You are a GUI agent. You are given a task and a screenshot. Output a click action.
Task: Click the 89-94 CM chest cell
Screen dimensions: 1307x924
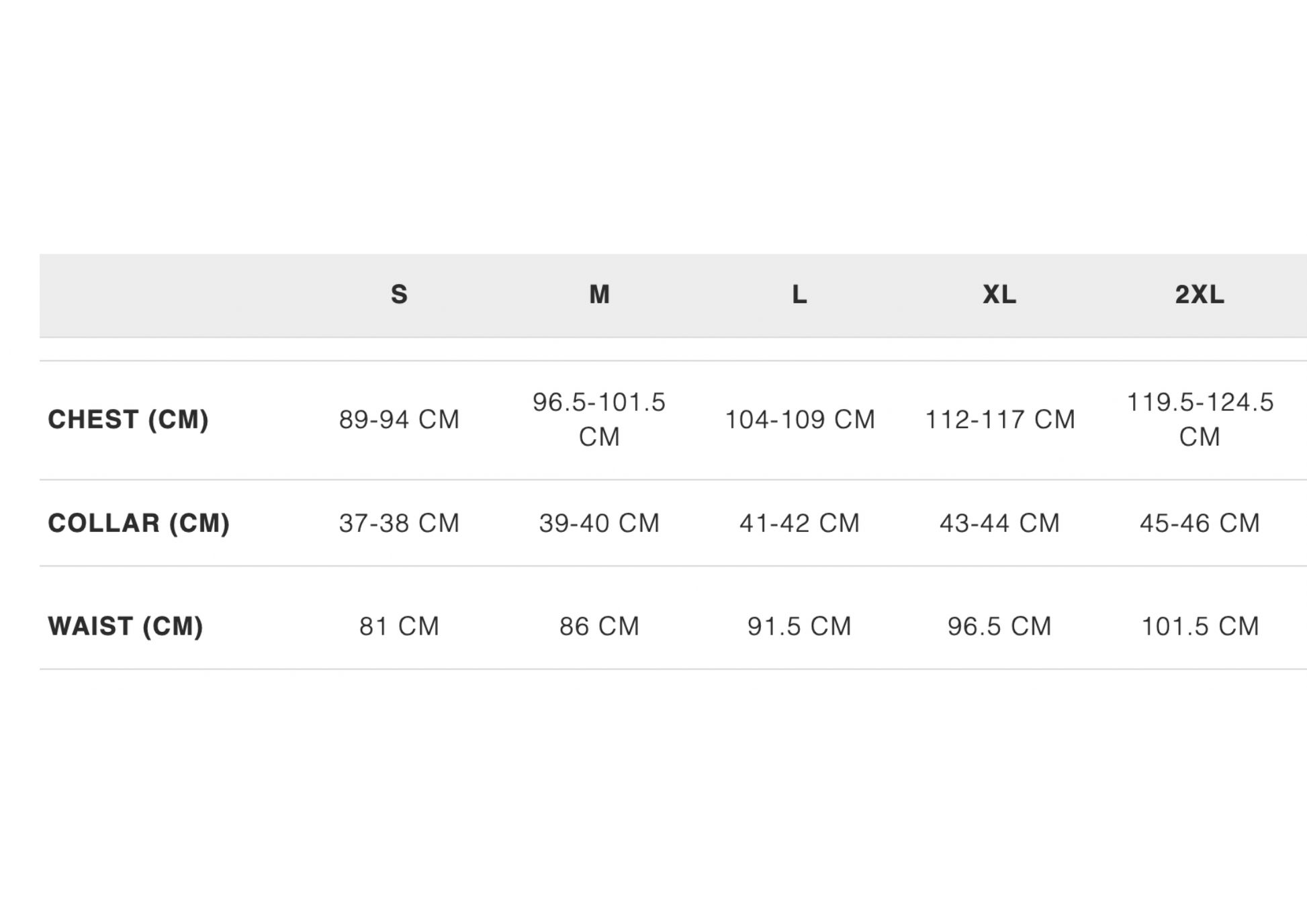[399, 420]
